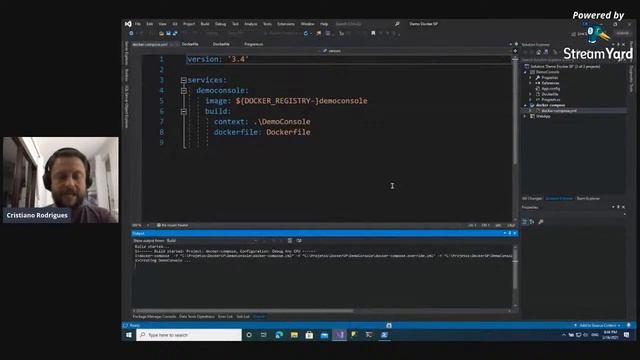640x360 pixels.
Task: Collapse the docker-compose project node
Action: tap(526, 105)
